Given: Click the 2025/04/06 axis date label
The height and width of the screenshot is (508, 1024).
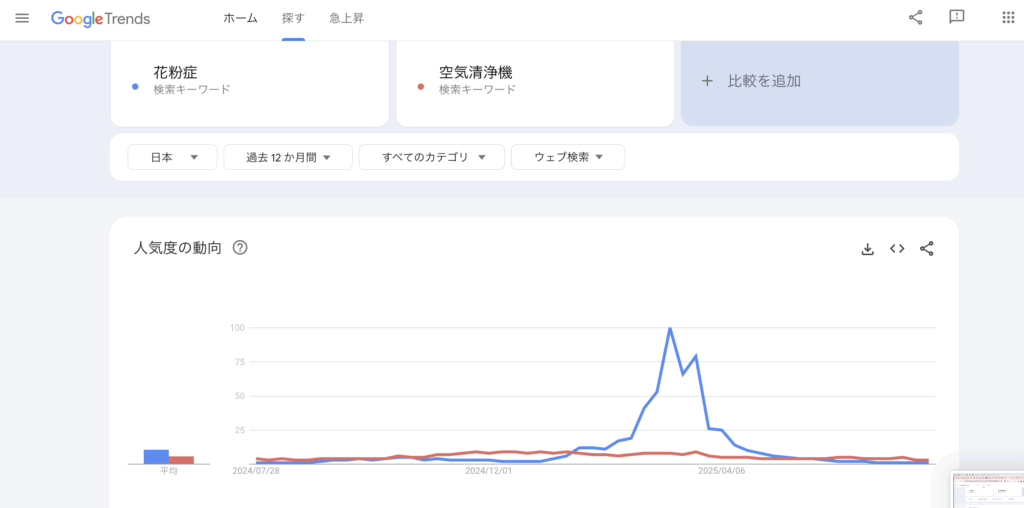Looking at the screenshot, I should coord(722,470).
